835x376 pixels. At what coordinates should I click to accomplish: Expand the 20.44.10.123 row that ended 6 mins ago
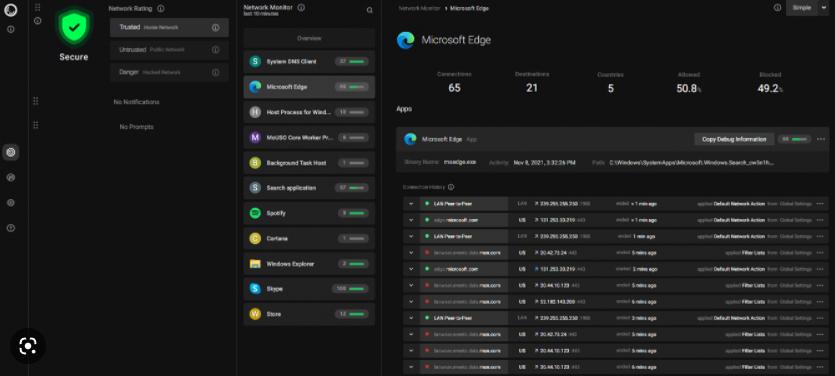point(411,367)
